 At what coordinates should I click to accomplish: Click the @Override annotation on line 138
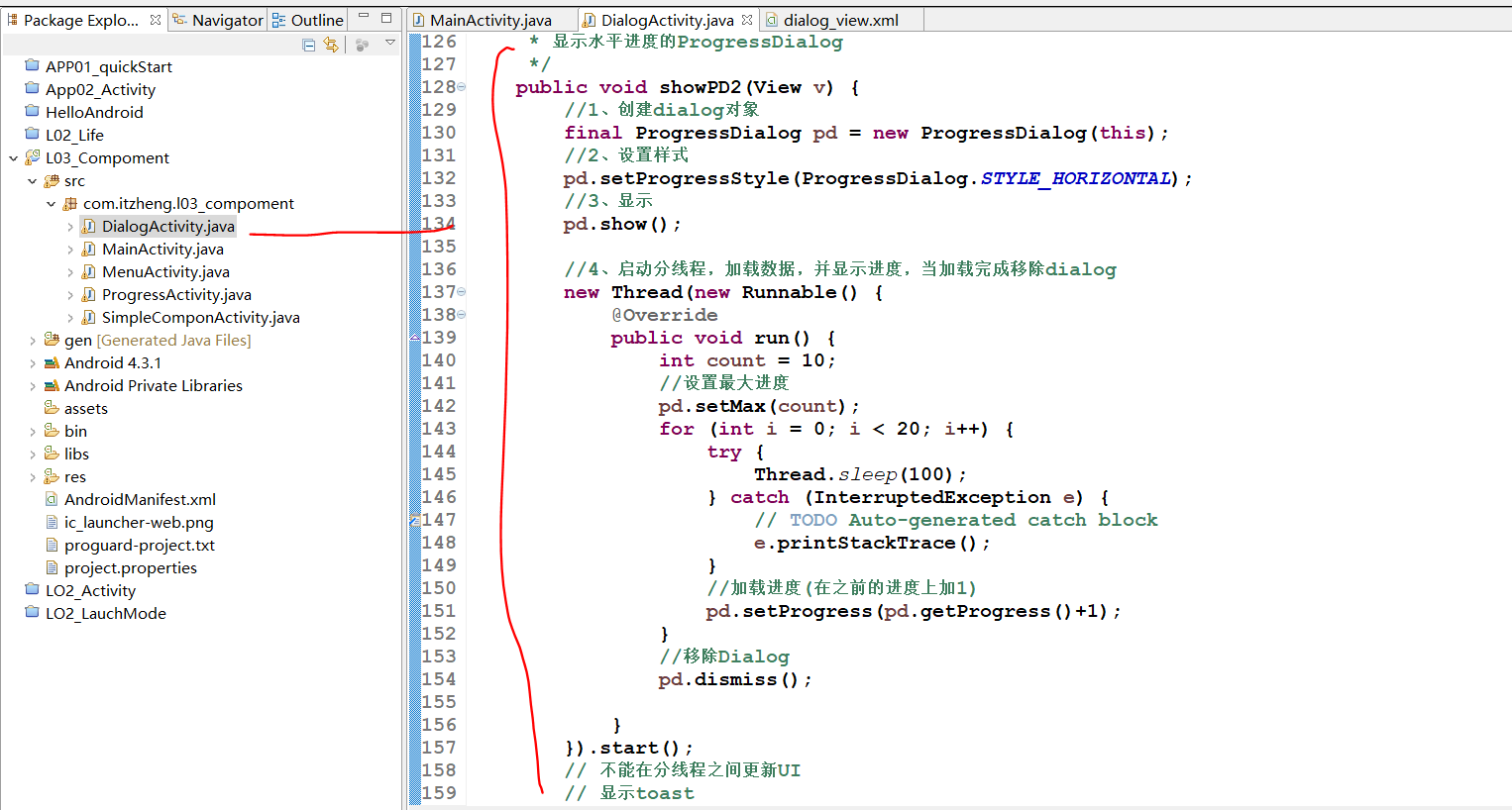(x=664, y=315)
